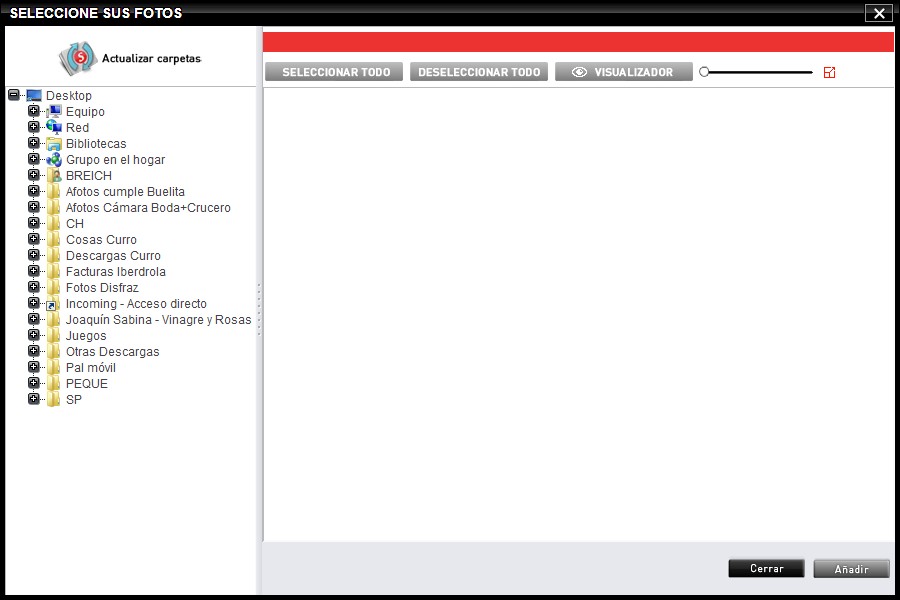Screen dimensions: 900x600
Task: Select the PEQUE label
Action: [87, 384]
